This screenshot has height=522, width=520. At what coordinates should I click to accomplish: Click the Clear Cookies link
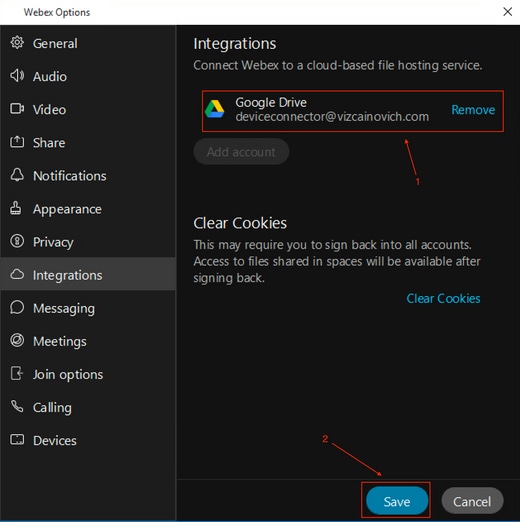coord(443,298)
